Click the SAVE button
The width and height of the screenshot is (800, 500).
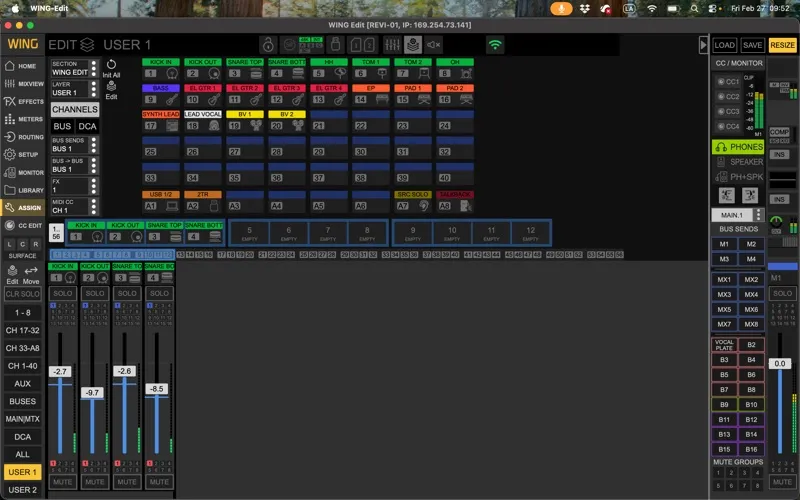753,45
